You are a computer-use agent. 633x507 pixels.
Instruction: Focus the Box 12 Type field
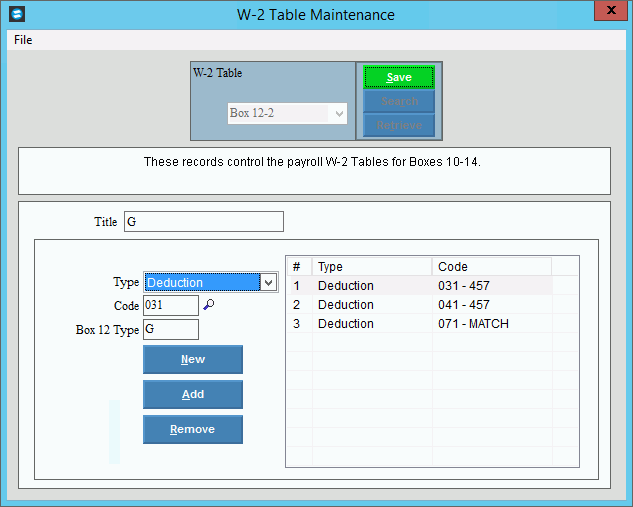[171, 330]
